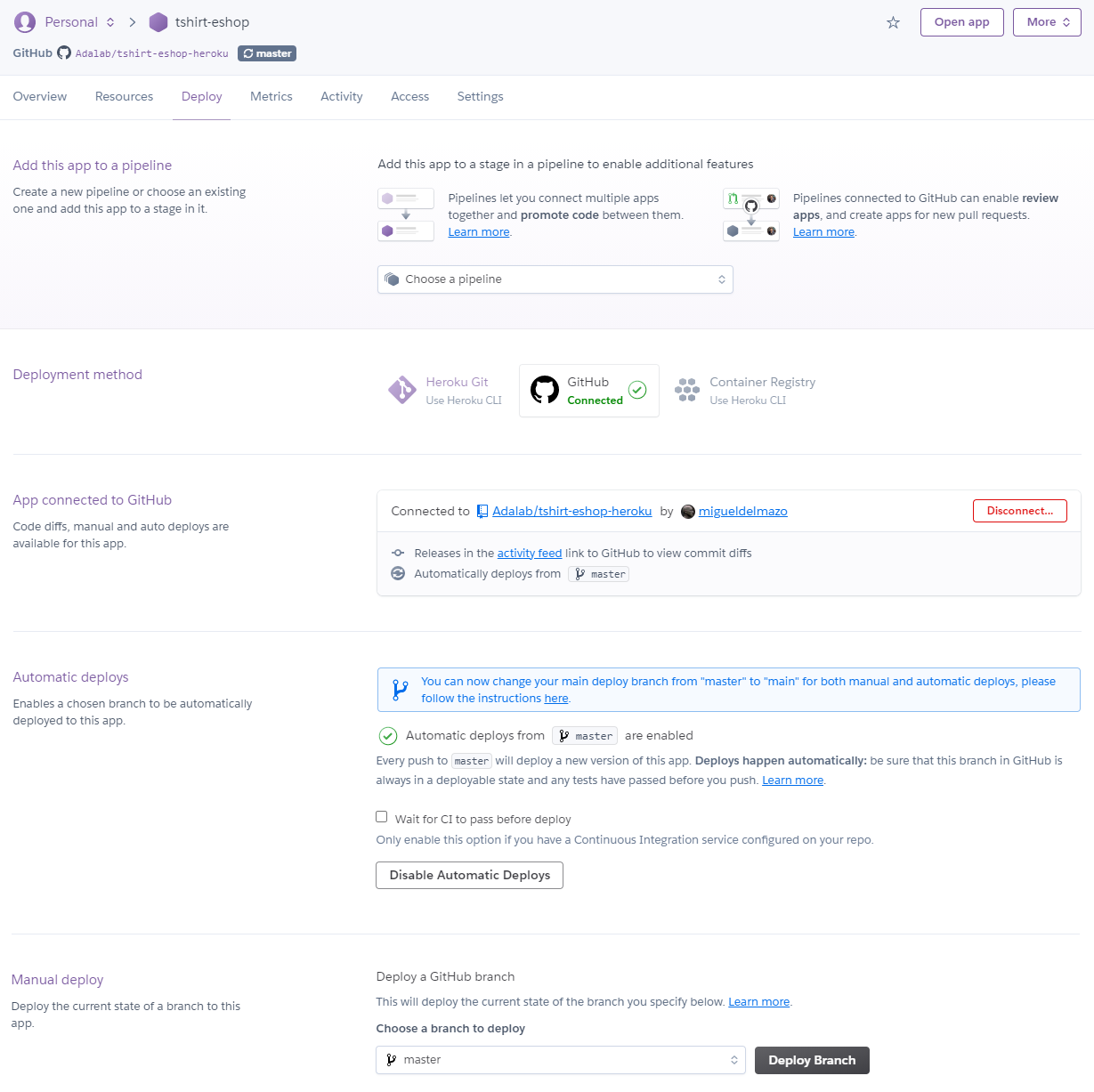Image resolution: width=1094 pixels, height=1092 pixels.
Task: Expand the Personal account switcher
Action: pyautogui.click(x=80, y=22)
